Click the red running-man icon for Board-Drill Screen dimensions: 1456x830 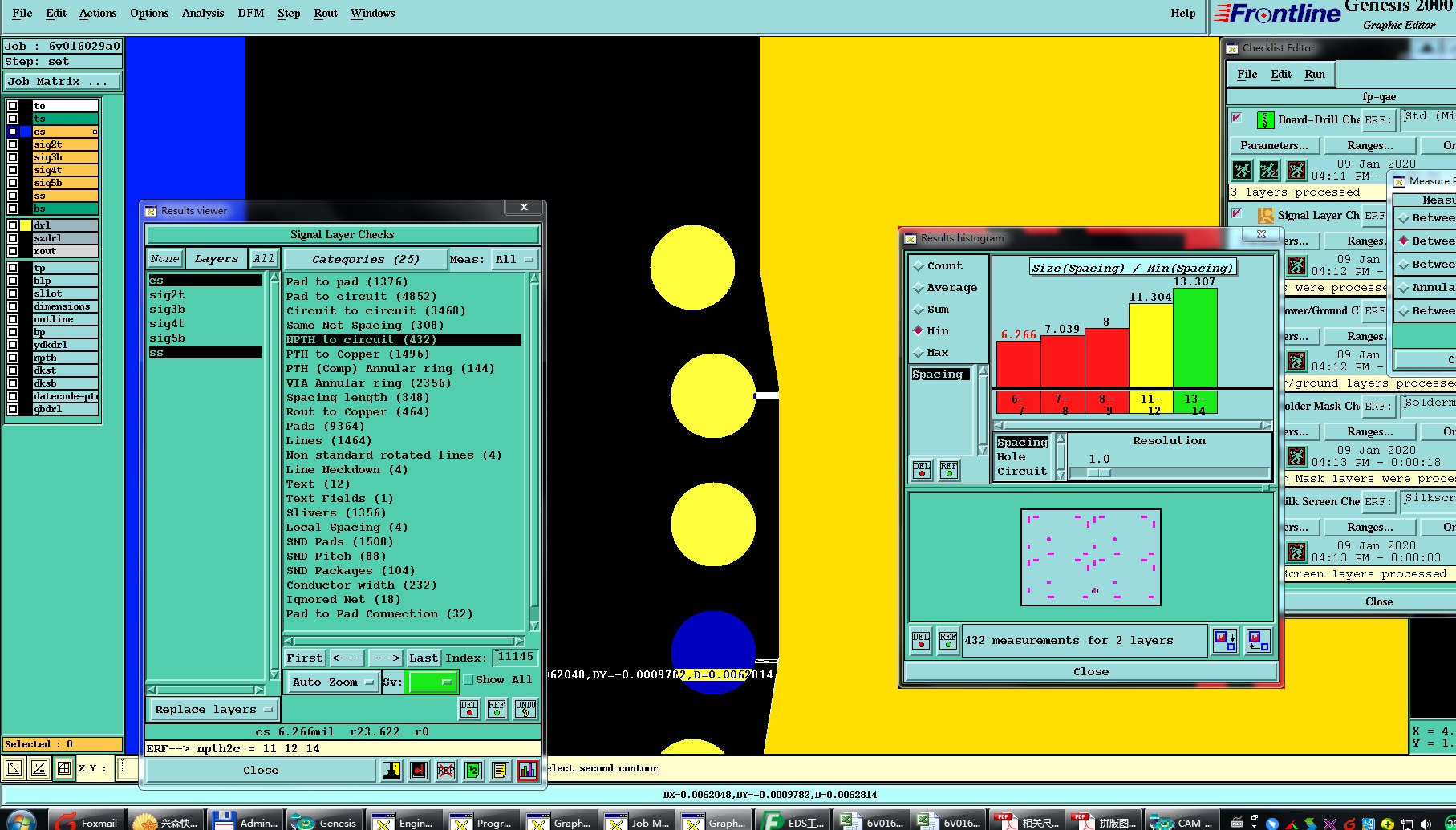click(1296, 170)
